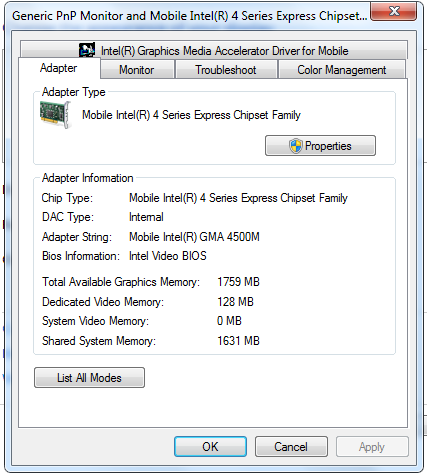
Task: Open the Intel Graphics Media Accelerator Driver tab
Action: tap(214, 51)
